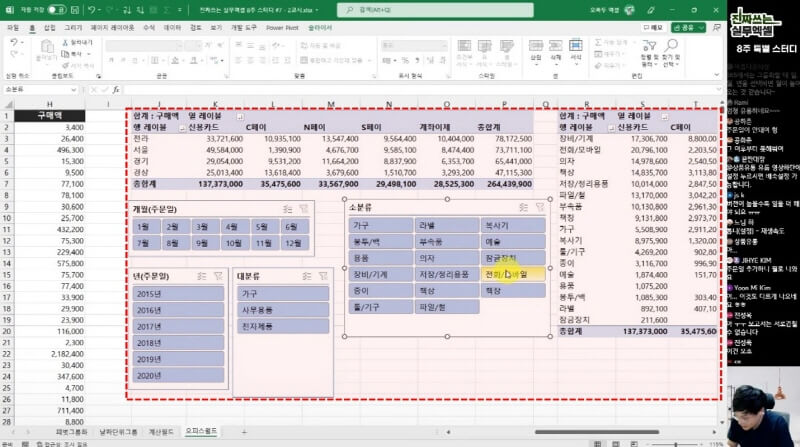Image resolution: width=800 pixels, height=447 pixels.
Task: Switch to the 데이터 ribbon tab
Action: coord(172,28)
